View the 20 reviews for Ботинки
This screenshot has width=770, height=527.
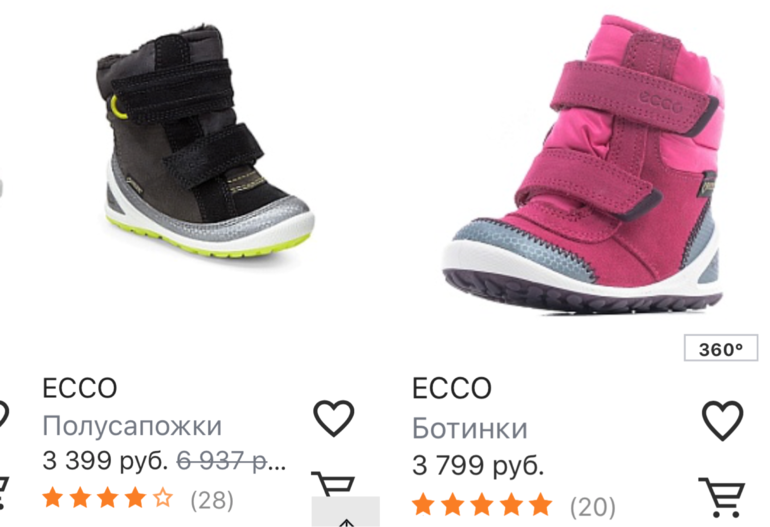[x=592, y=506]
